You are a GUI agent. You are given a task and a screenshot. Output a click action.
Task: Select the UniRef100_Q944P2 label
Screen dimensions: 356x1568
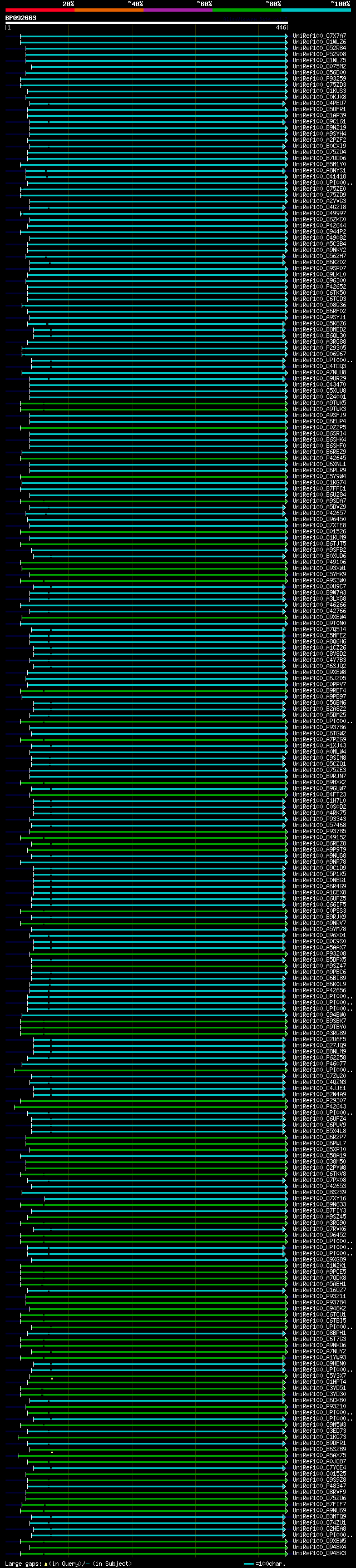pos(319,231)
